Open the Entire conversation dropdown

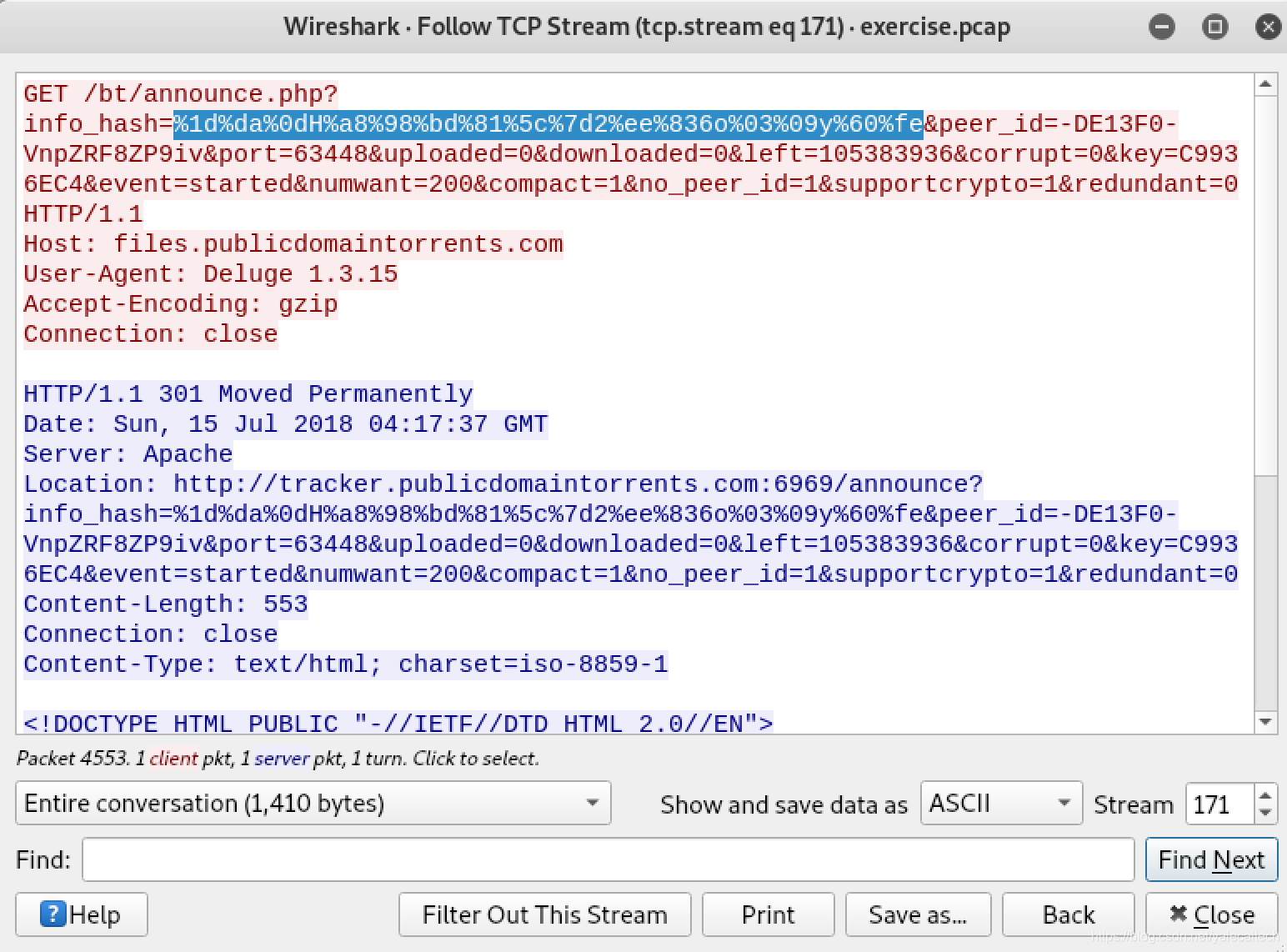pos(313,804)
